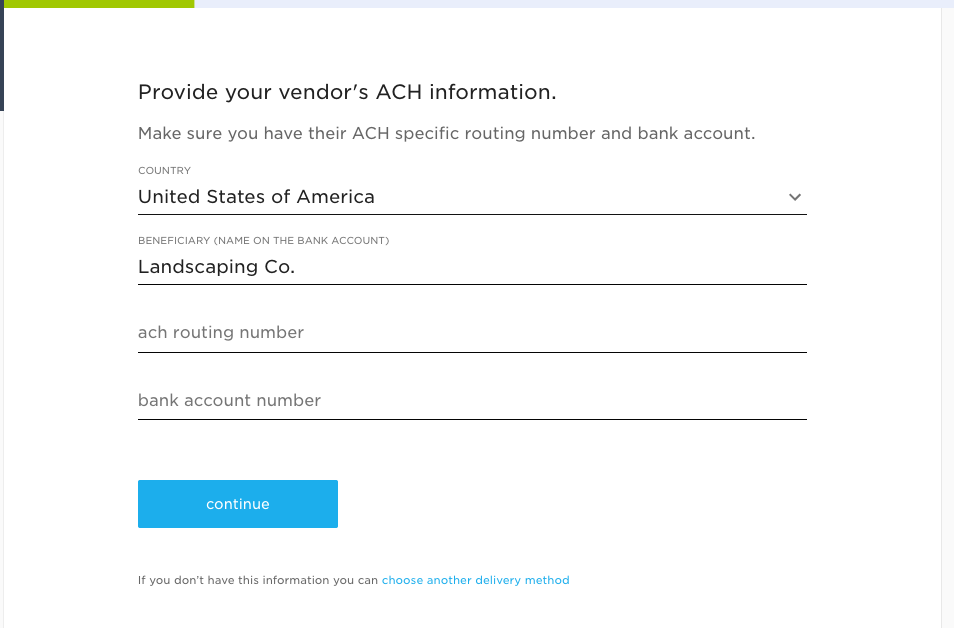This screenshot has width=954, height=628.
Task: Open the choose another delivery method link
Action: pyautogui.click(x=476, y=580)
